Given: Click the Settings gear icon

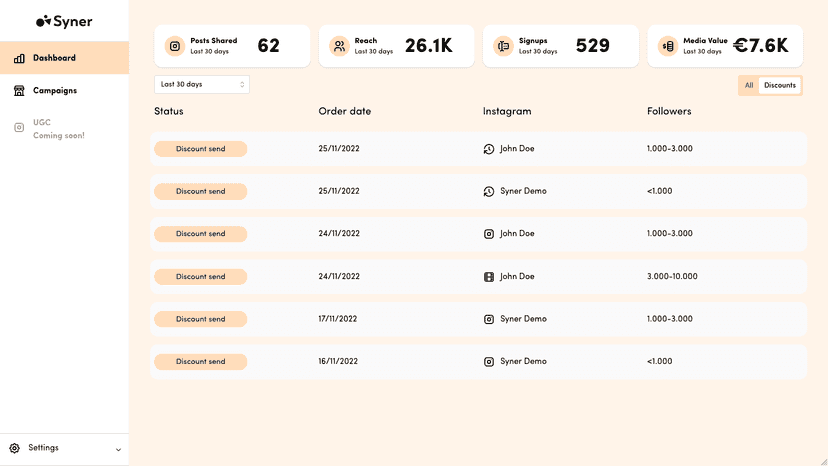Looking at the screenshot, I should click(x=15, y=448).
